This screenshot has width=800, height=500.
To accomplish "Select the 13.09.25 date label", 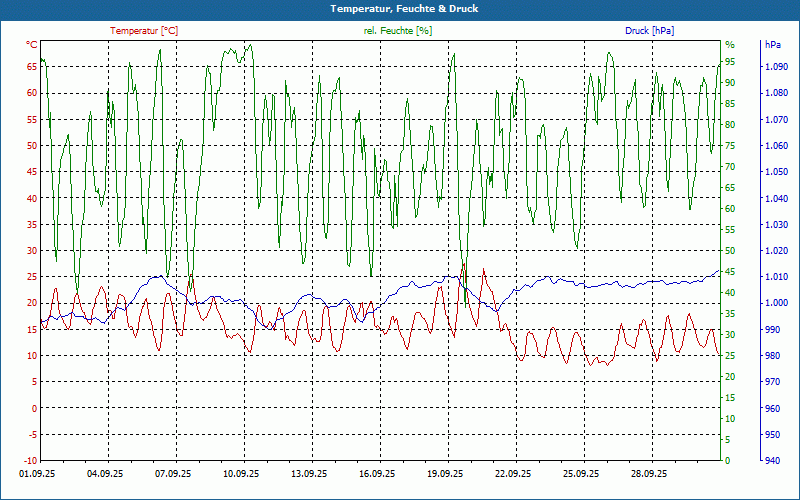I will coord(309,474).
